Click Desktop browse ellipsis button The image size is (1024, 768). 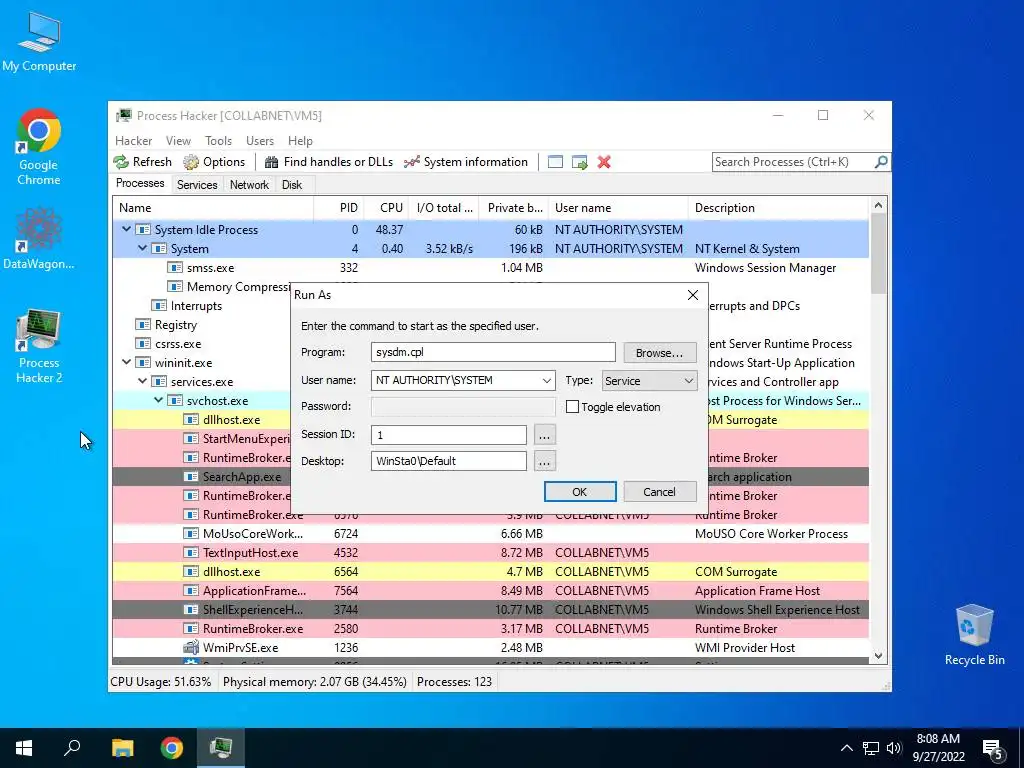544,461
